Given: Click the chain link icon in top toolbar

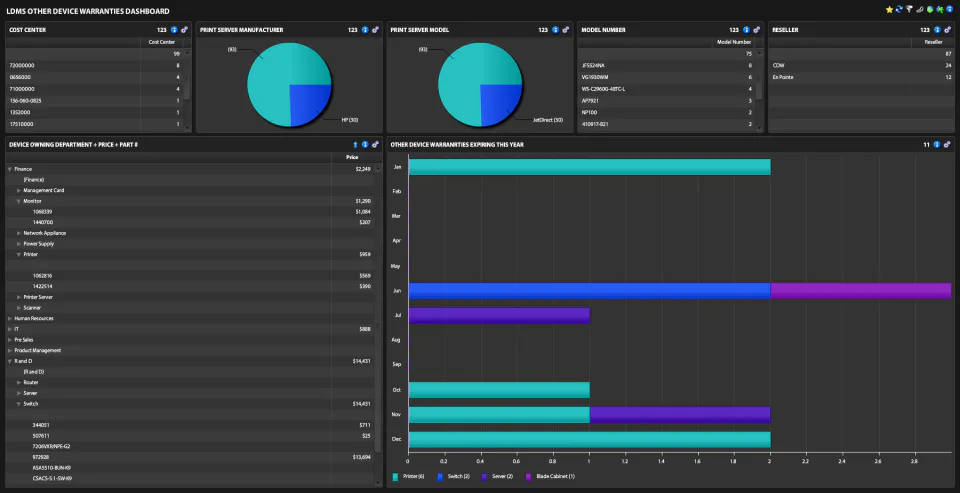Looking at the screenshot, I should tap(920, 10).
